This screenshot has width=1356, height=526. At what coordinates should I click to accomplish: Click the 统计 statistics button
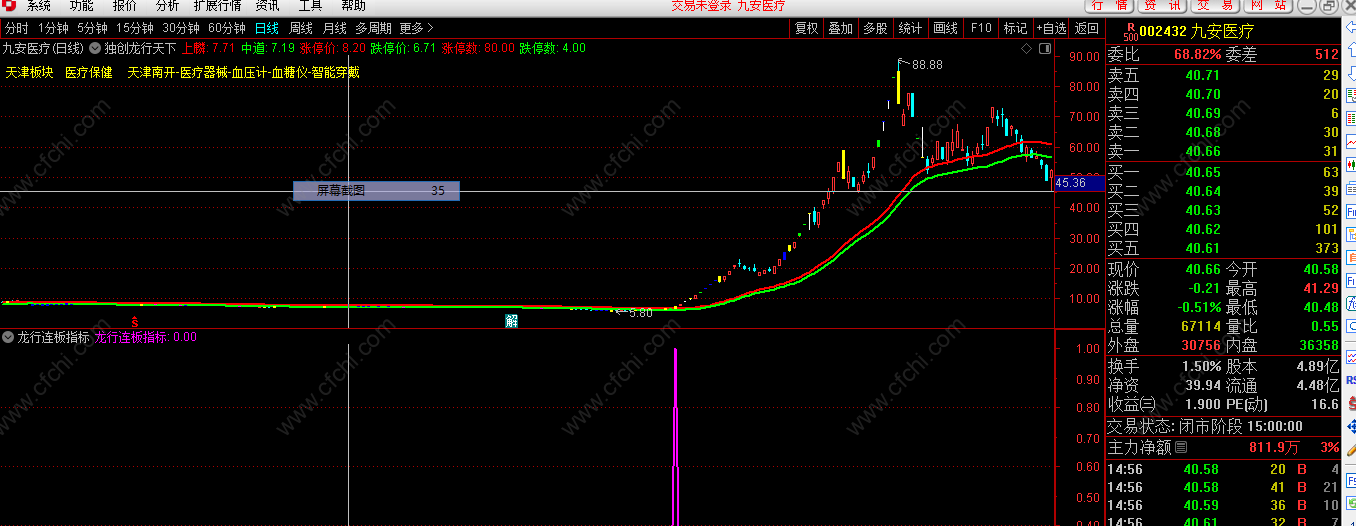tap(910, 28)
